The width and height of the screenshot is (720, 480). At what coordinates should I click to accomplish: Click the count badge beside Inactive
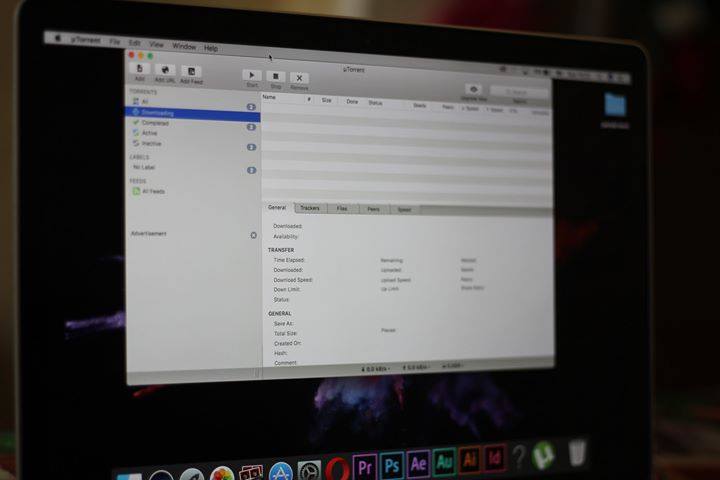[251, 147]
